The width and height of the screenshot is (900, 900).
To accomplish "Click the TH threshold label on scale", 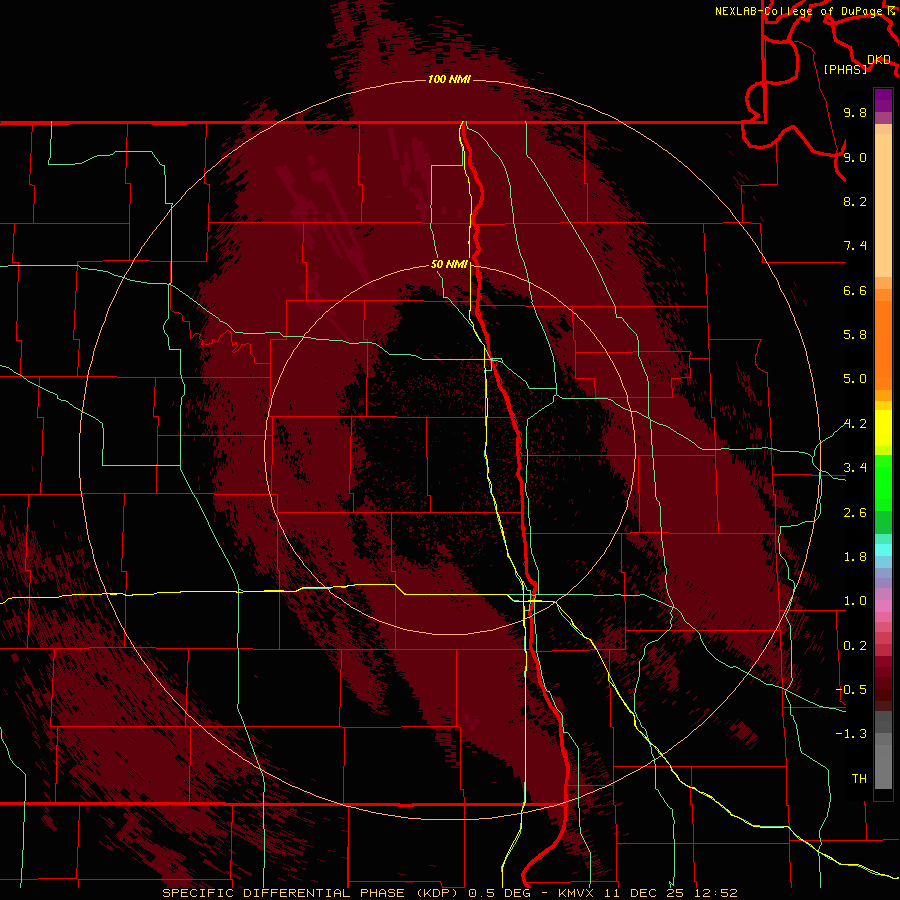I will (x=859, y=779).
